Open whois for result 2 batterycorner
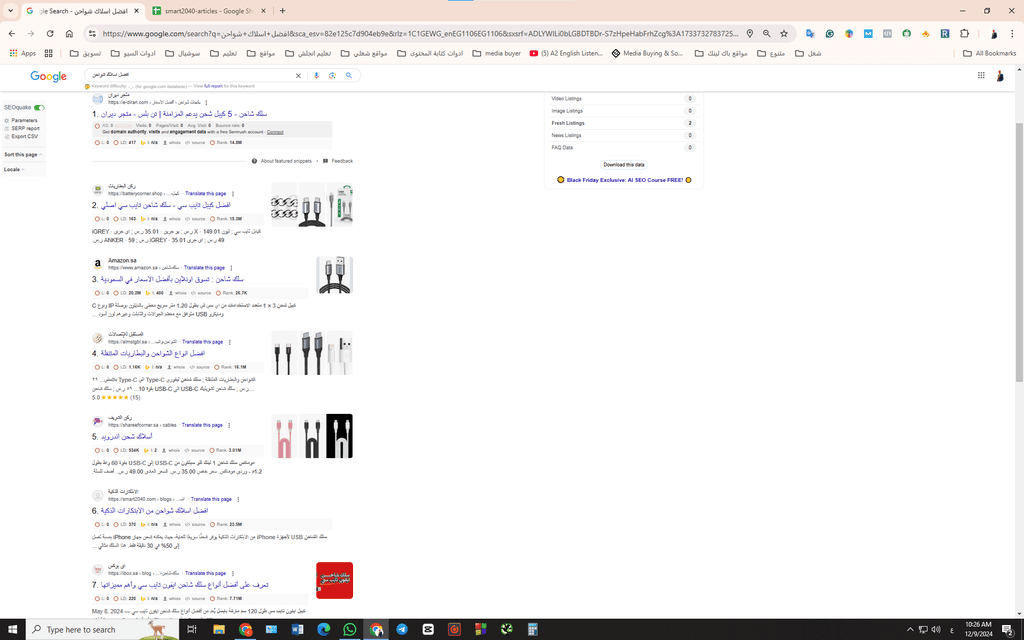Viewport: 1024px width, 640px height. tap(171, 219)
